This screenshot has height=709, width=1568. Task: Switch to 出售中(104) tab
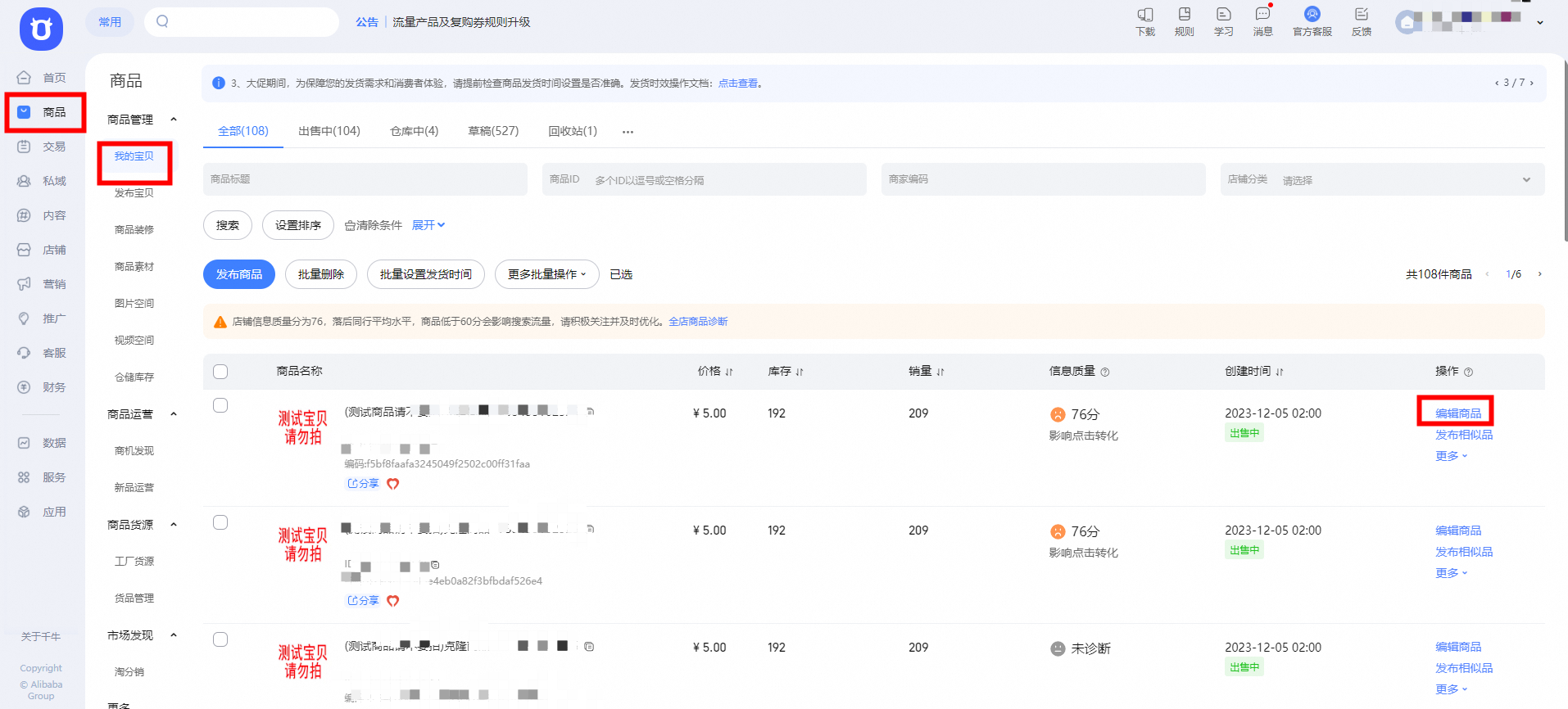329,131
